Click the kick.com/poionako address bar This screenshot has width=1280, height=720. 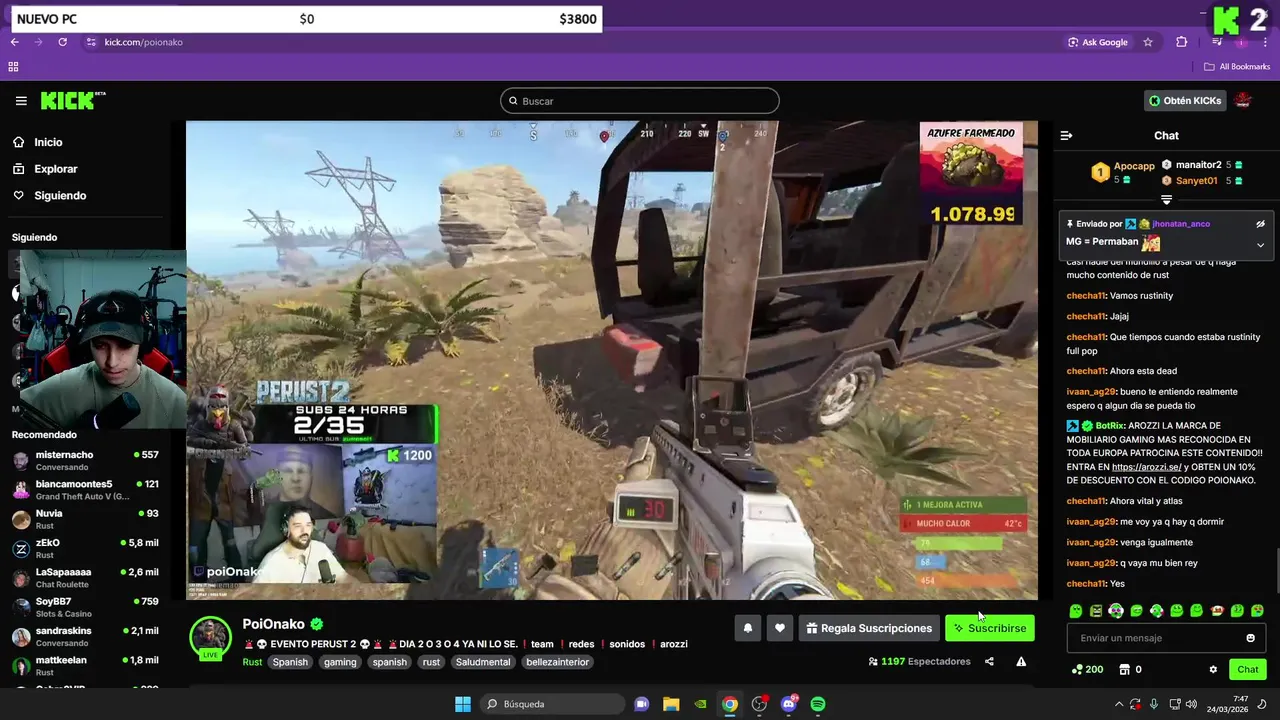143,42
